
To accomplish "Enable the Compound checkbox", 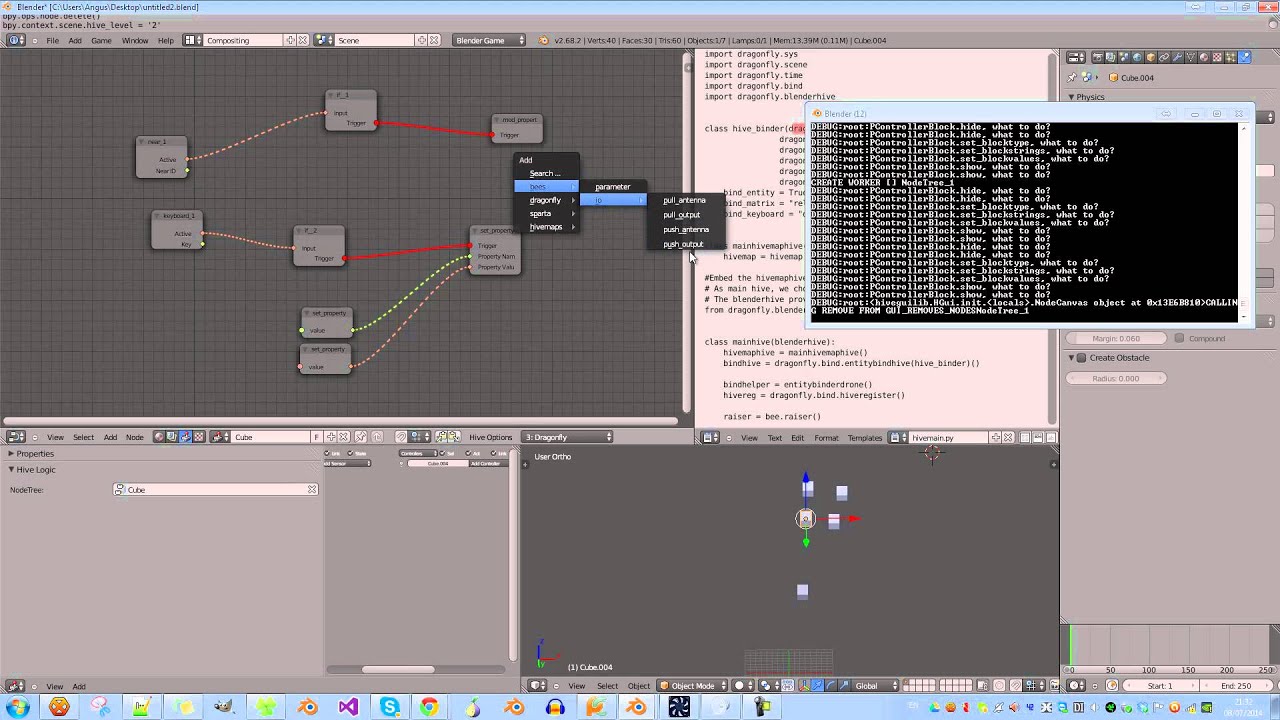I will 1180,338.
